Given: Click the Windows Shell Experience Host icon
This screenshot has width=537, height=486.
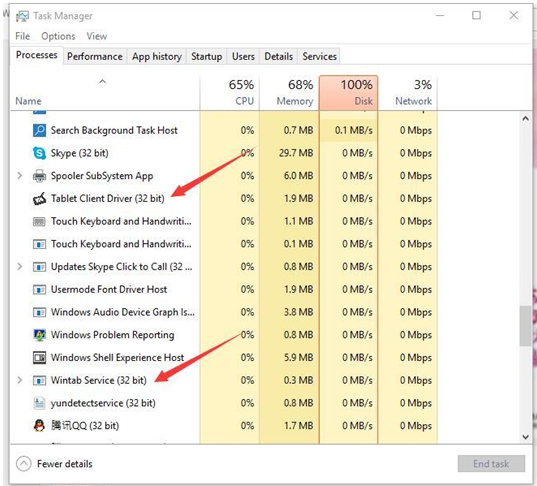Looking at the screenshot, I should (x=39, y=358).
